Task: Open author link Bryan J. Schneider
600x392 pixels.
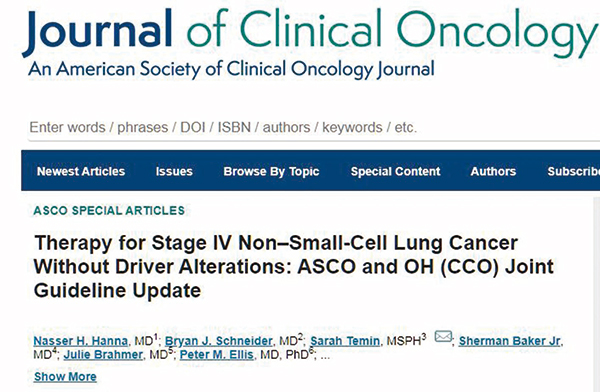Action: pyautogui.click(x=218, y=341)
